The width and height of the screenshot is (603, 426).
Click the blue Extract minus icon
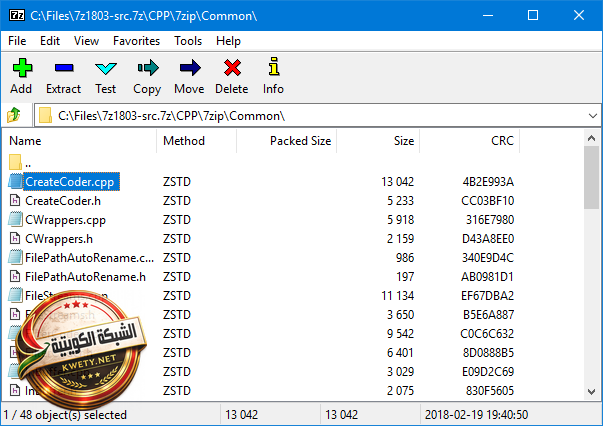pos(63,69)
